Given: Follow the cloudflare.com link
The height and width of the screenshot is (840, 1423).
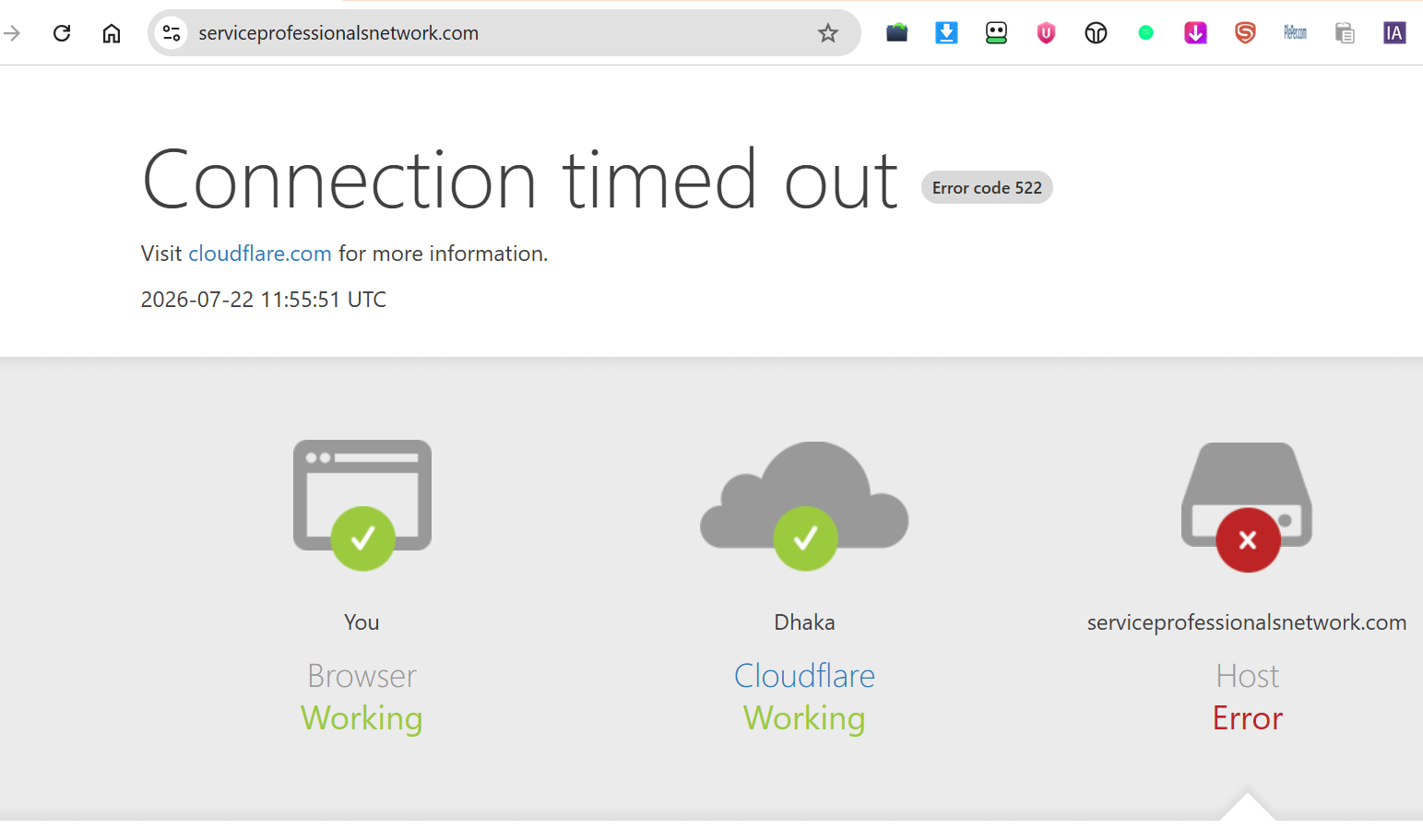Looking at the screenshot, I should point(260,254).
